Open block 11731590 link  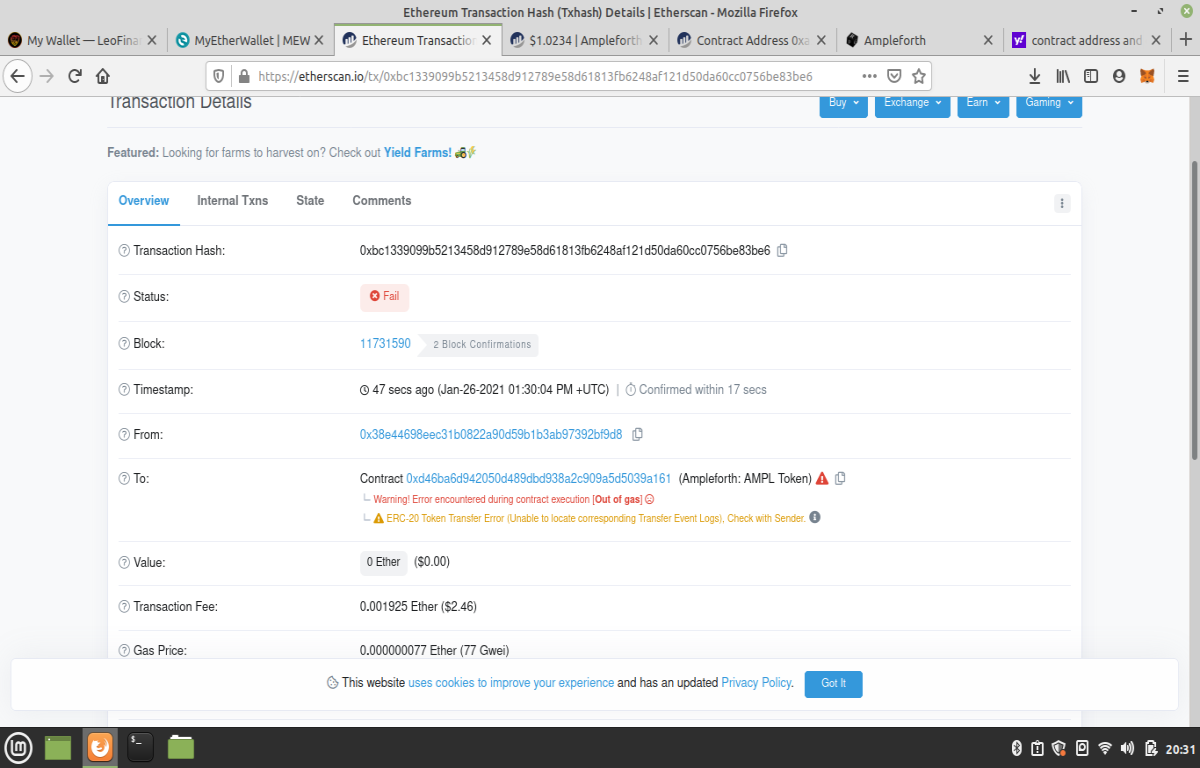[385, 343]
